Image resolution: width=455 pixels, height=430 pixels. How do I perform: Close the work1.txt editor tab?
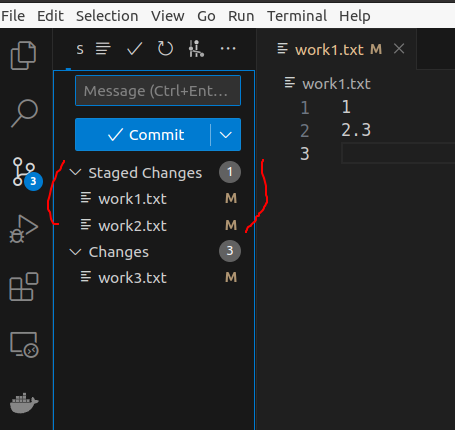pos(399,49)
